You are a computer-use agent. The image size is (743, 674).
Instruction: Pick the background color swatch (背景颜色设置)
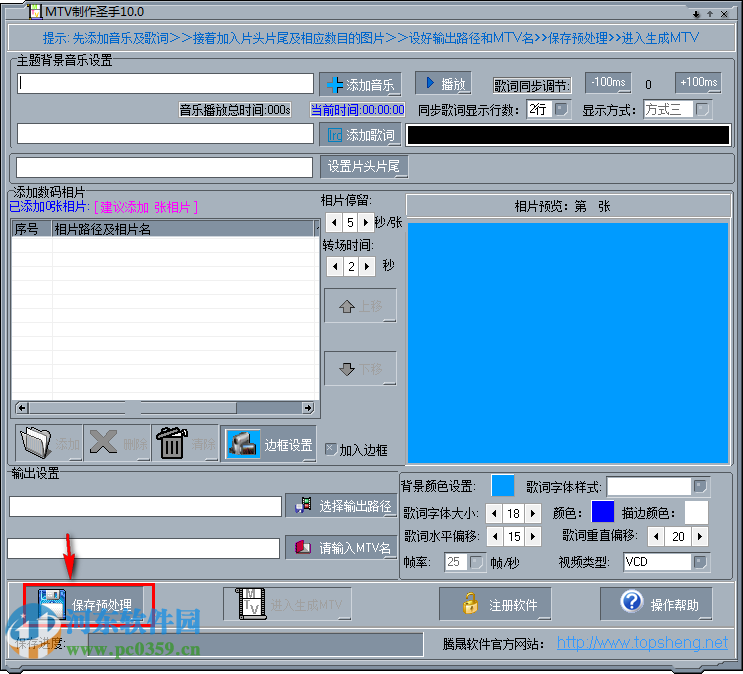[503, 486]
